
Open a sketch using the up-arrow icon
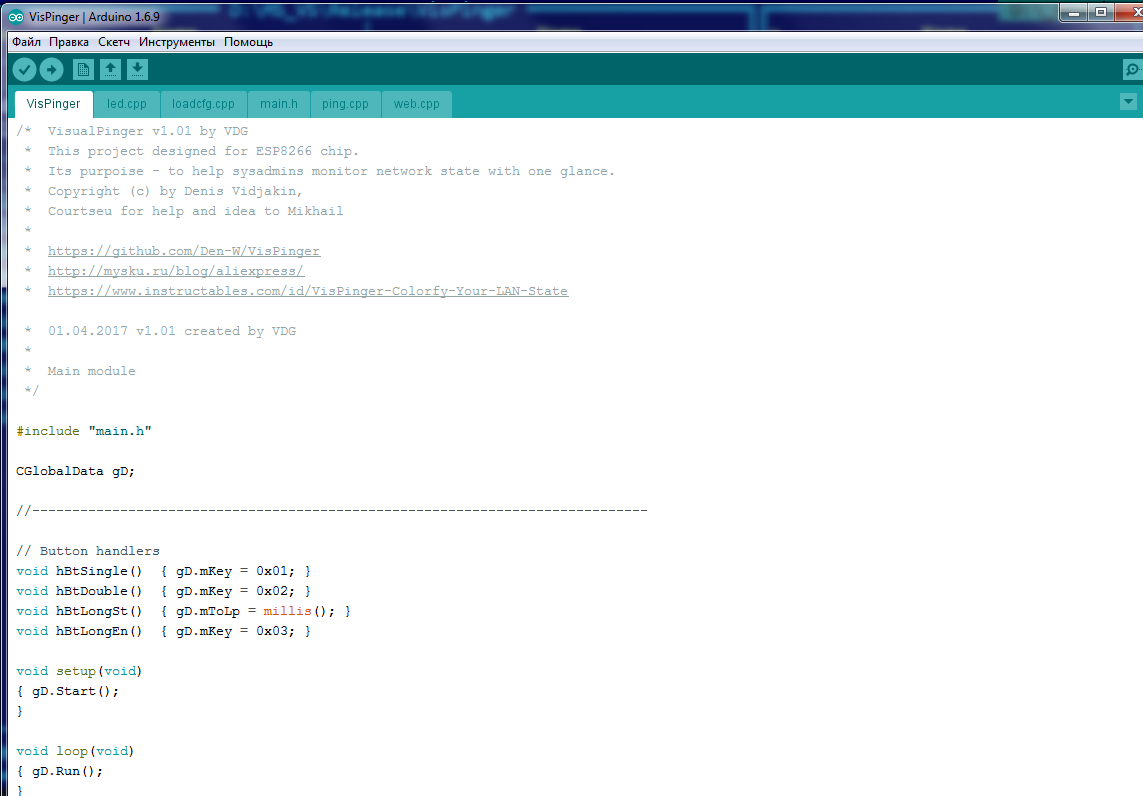(110, 70)
